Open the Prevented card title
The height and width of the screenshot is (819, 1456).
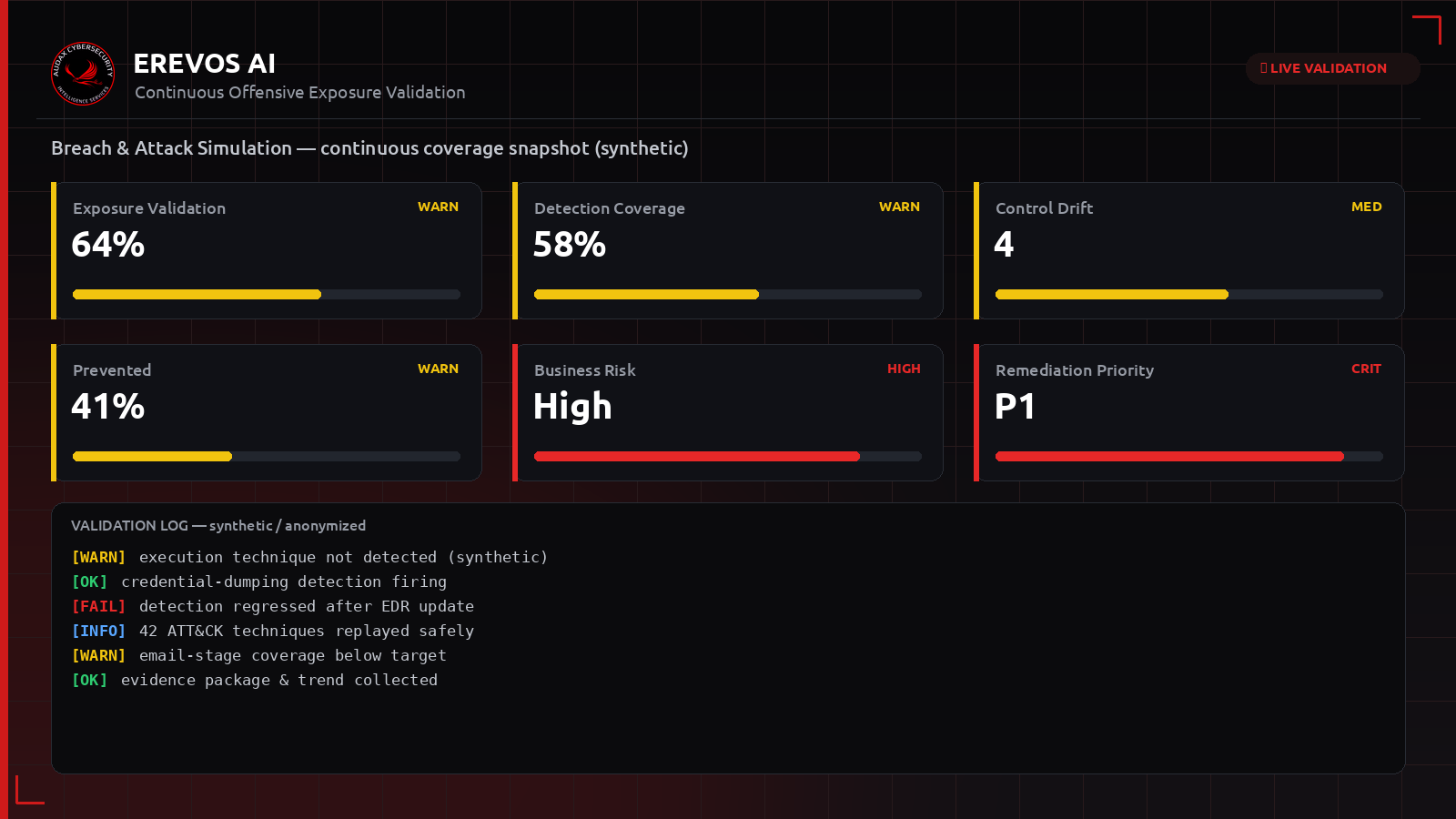(112, 370)
